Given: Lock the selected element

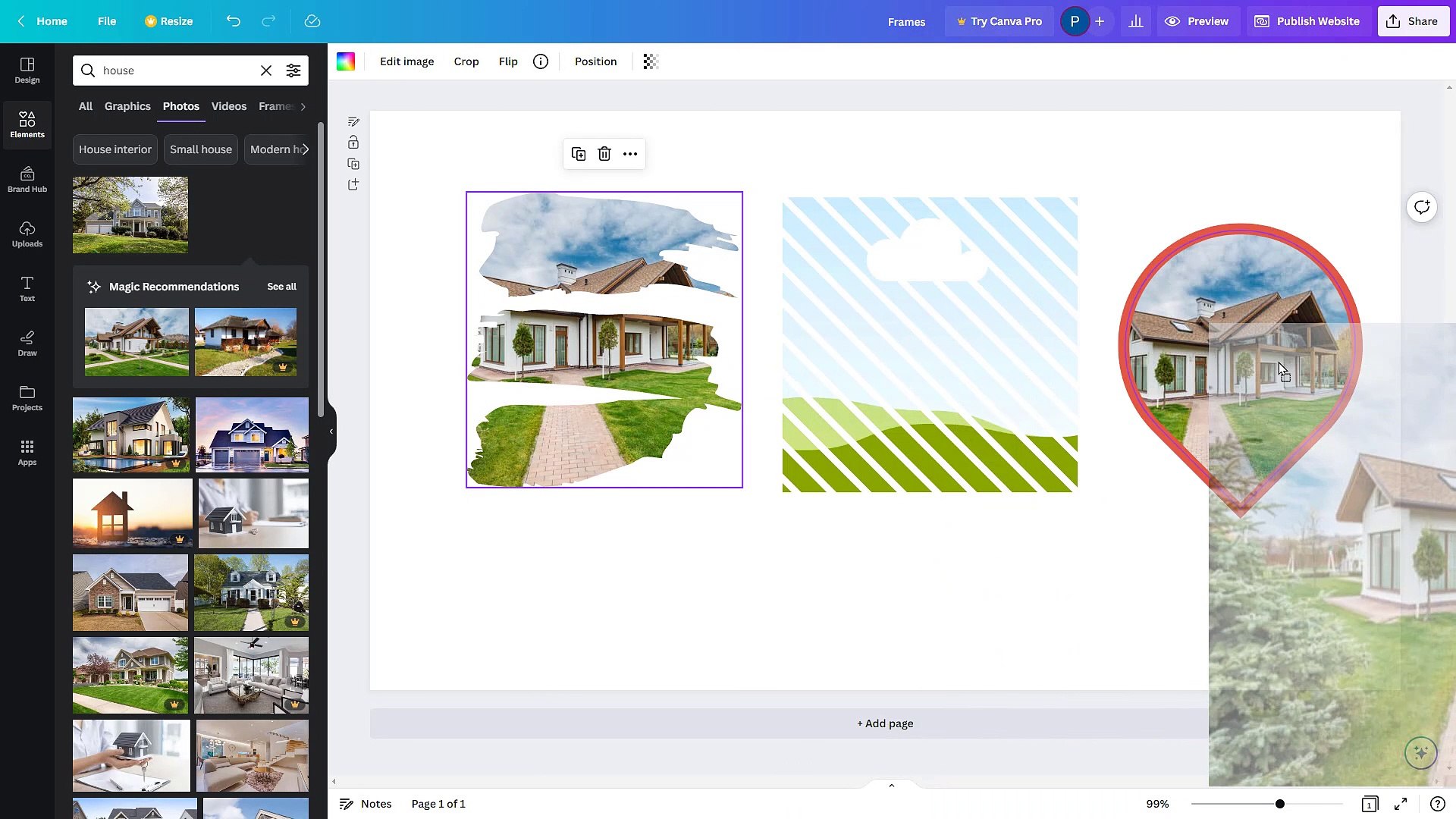Looking at the screenshot, I should coord(353,143).
